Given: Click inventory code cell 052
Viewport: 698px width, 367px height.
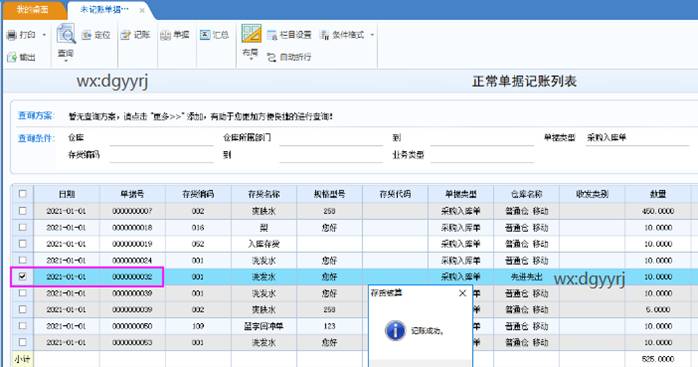Looking at the screenshot, I should (198, 244).
